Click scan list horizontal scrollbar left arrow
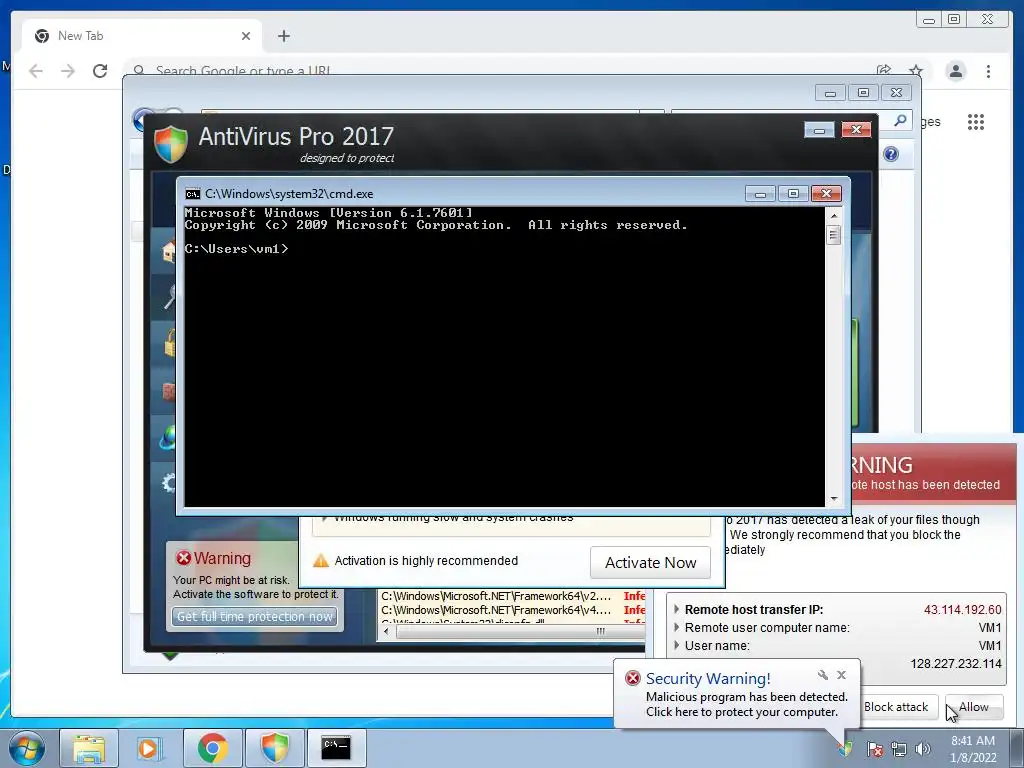 tap(387, 632)
